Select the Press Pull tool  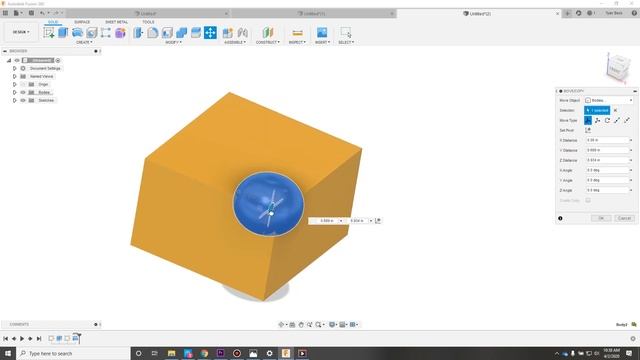tap(138, 33)
